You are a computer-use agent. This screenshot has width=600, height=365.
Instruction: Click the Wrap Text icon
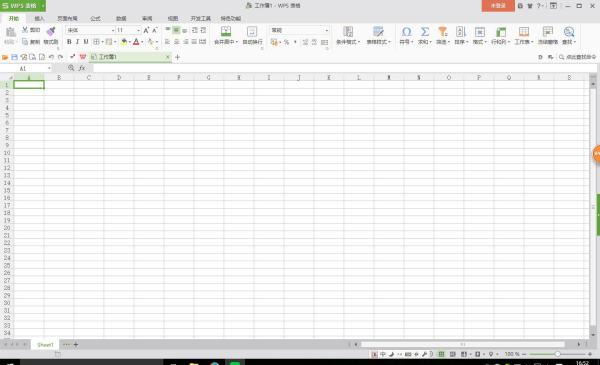click(x=252, y=31)
